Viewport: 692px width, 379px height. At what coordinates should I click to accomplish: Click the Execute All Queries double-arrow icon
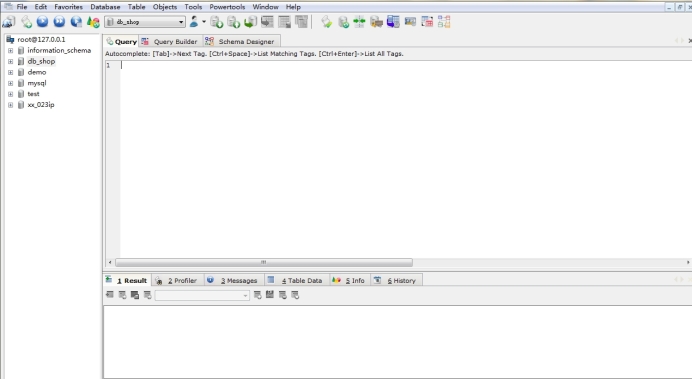click(x=59, y=22)
